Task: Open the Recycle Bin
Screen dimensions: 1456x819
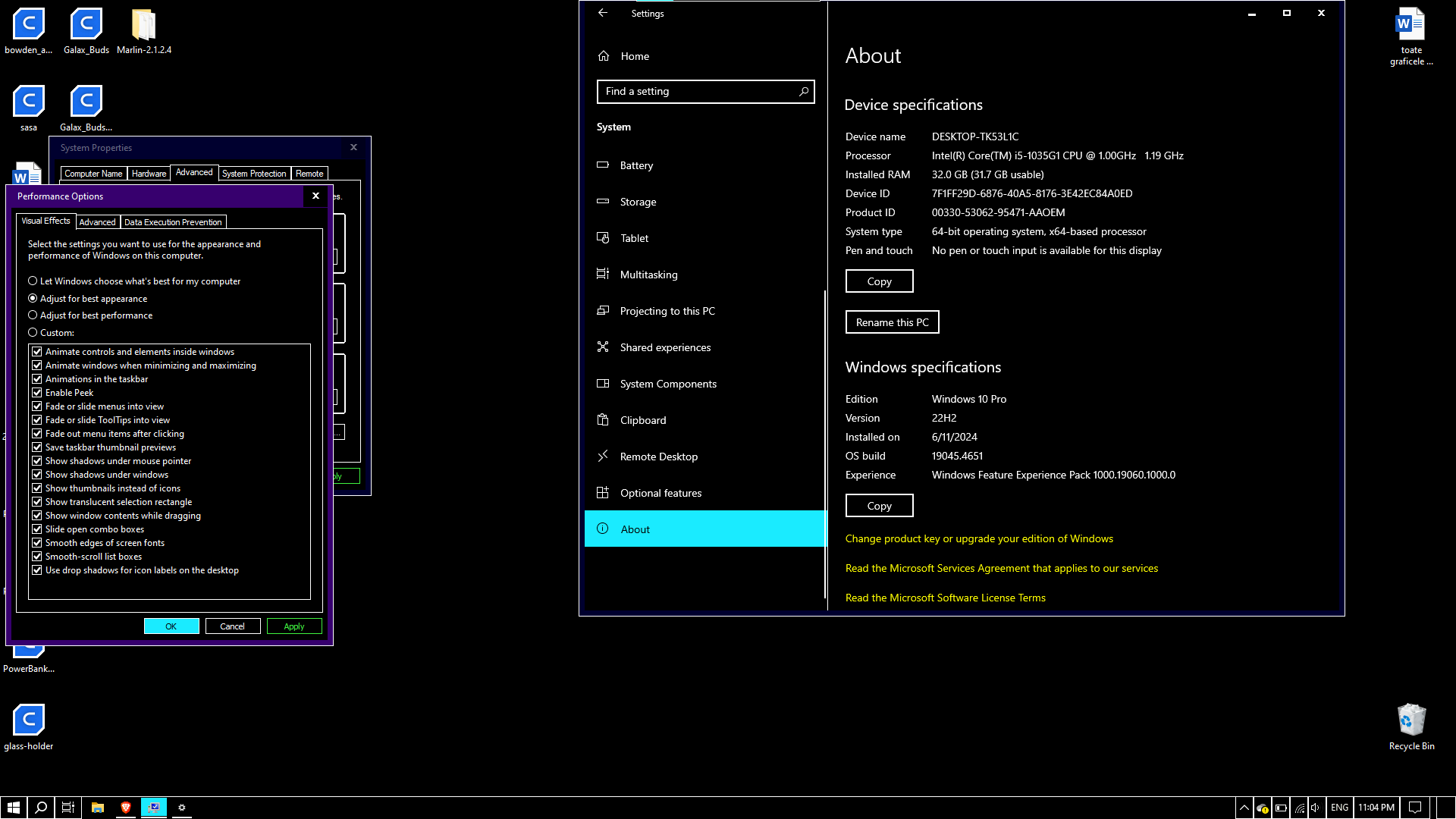Action: coord(1411,717)
